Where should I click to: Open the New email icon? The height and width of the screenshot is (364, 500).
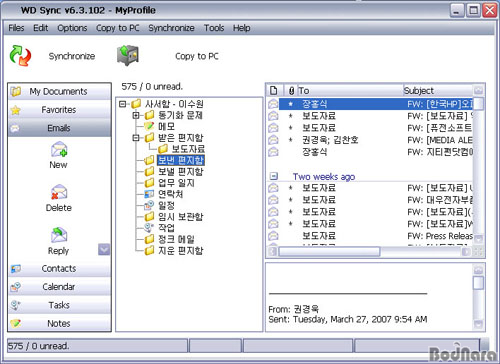tap(59, 149)
